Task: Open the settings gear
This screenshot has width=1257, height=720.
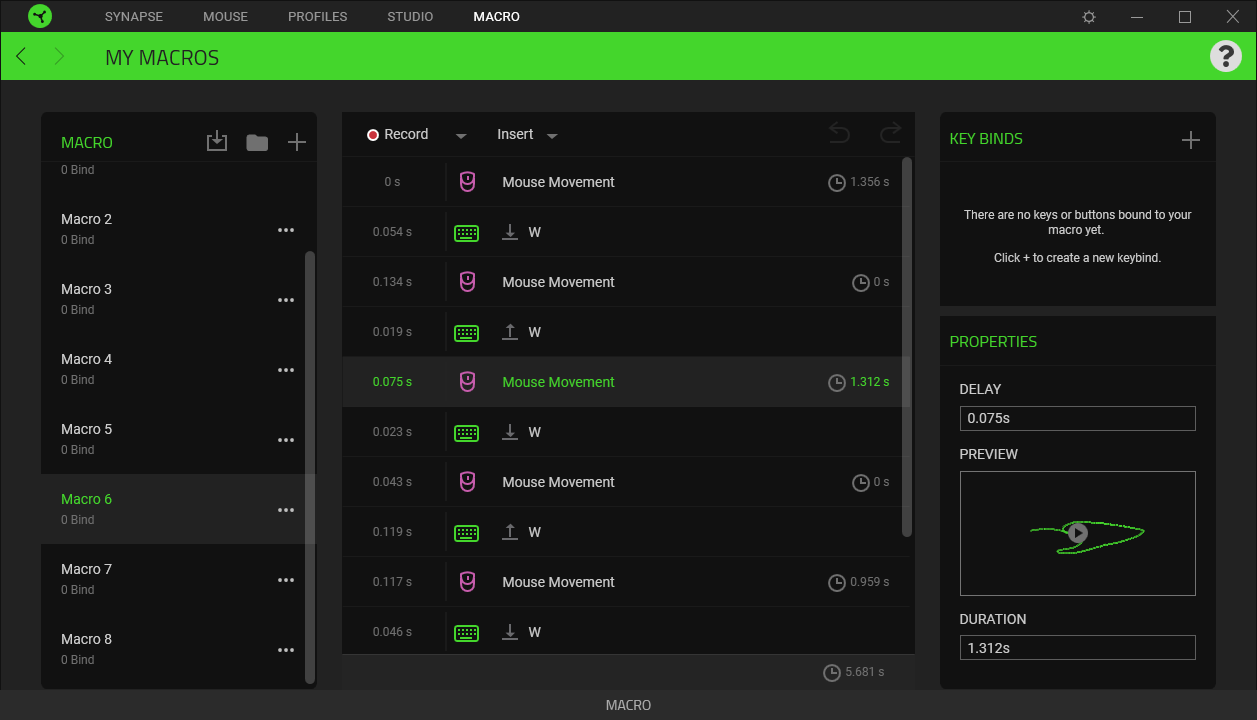Action: [1089, 17]
